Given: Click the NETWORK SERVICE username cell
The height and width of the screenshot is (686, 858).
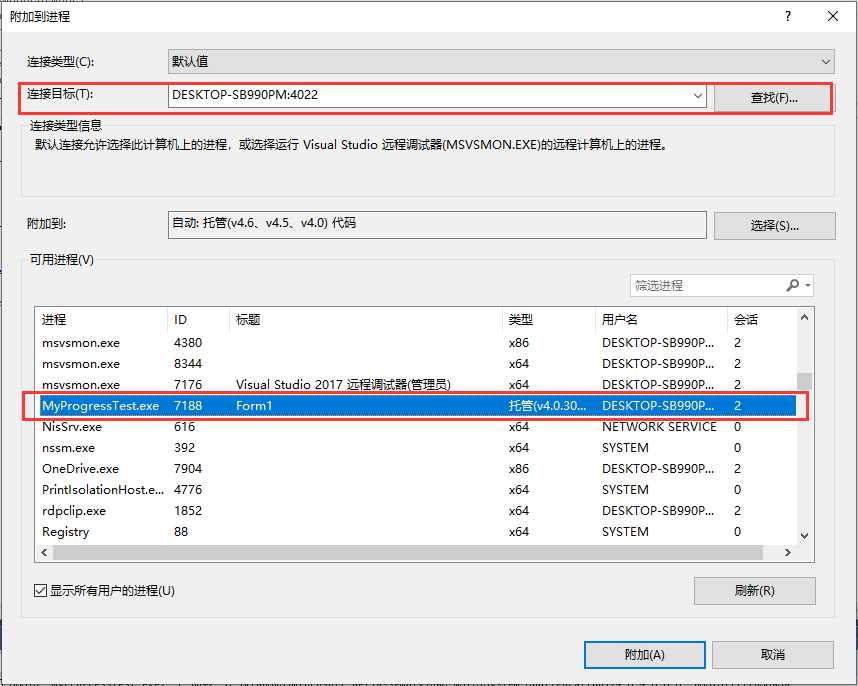Looking at the screenshot, I should [659, 427].
